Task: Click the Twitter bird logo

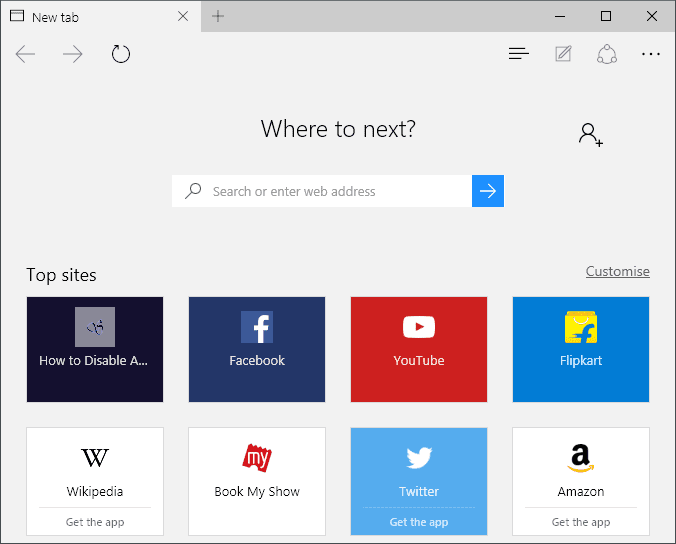Action: pos(419,457)
